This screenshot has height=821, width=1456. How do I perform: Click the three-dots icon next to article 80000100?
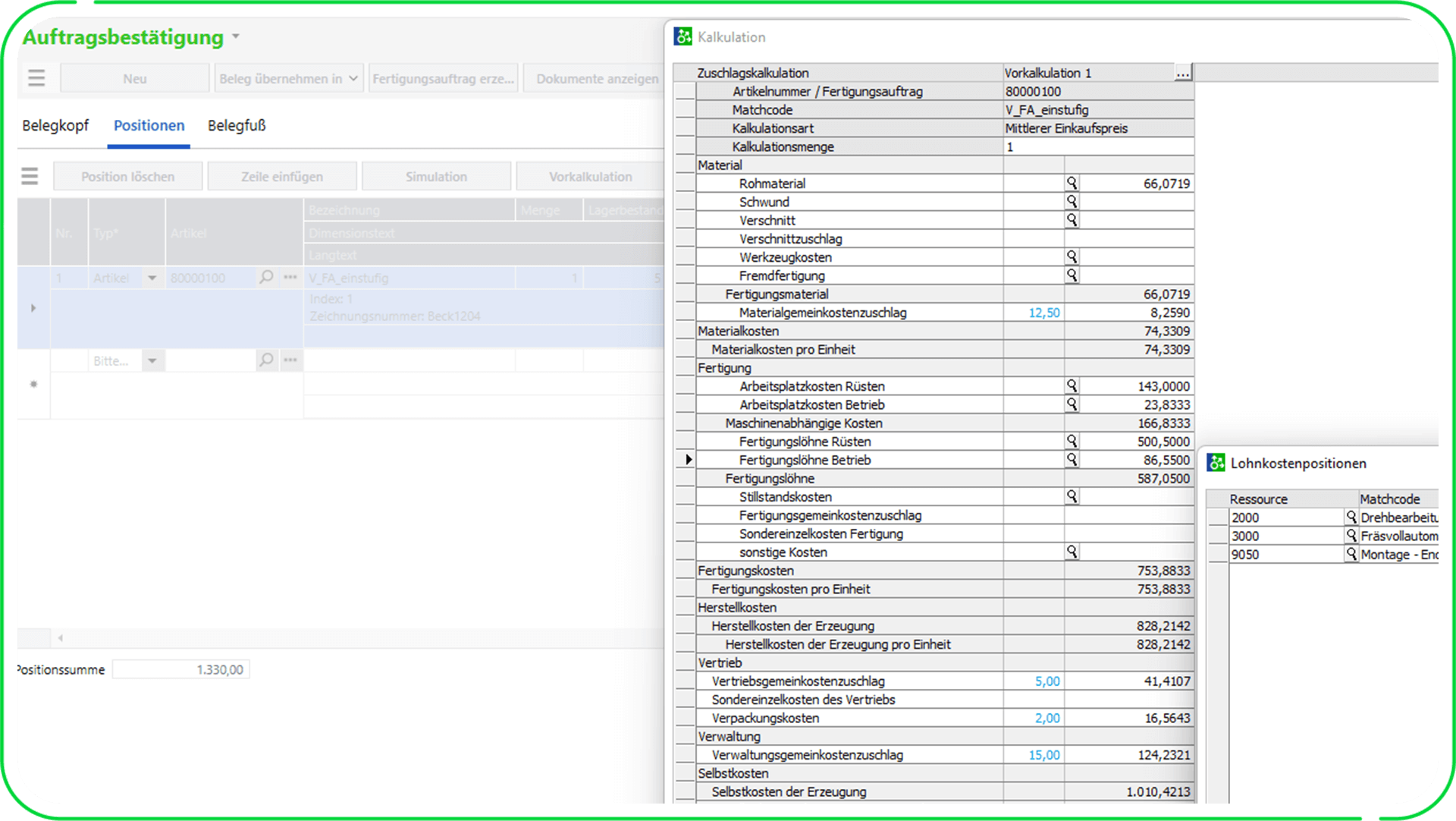click(x=290, y=277)
